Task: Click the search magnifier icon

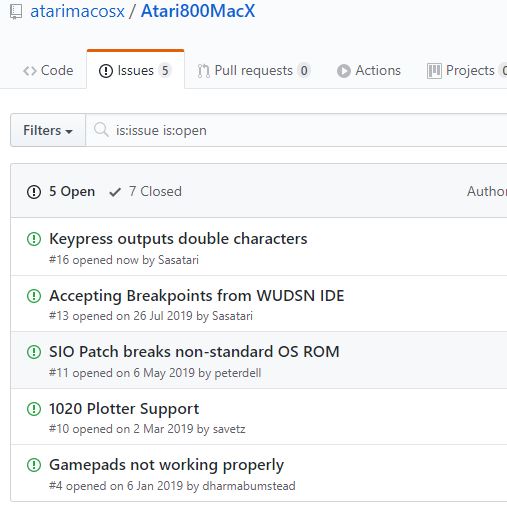Action: click(101, 130)
